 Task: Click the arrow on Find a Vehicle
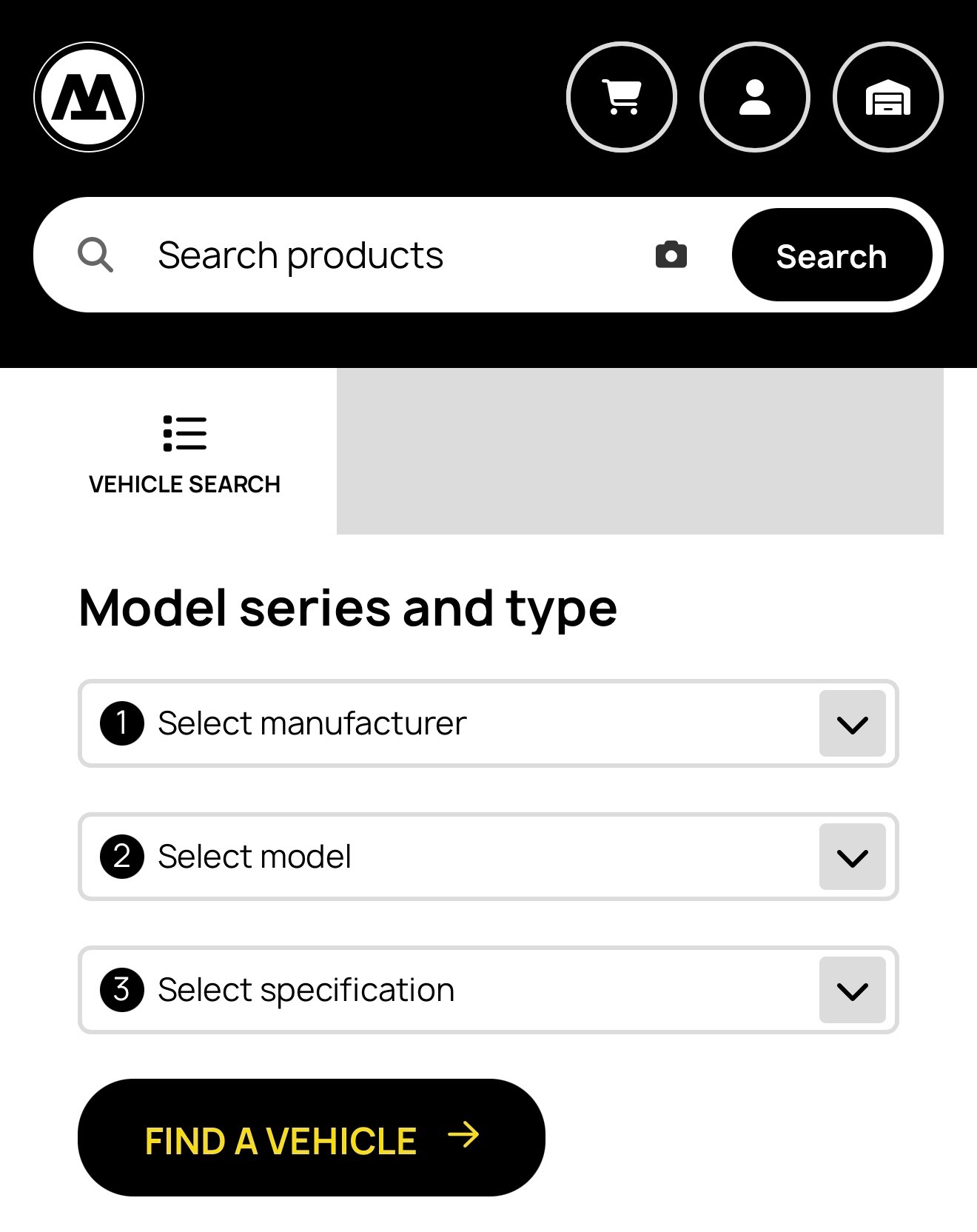464,1135
